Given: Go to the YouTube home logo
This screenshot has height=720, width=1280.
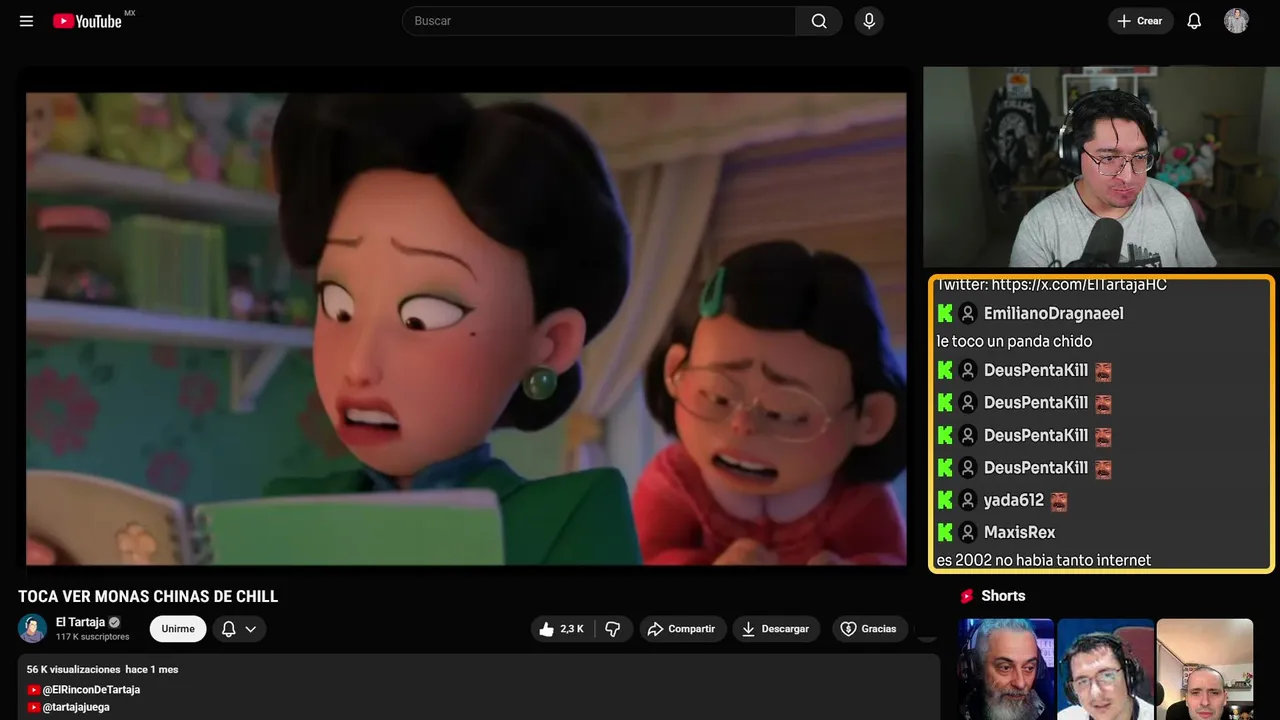Looking at the screenshot, I should tap(88, 21).
